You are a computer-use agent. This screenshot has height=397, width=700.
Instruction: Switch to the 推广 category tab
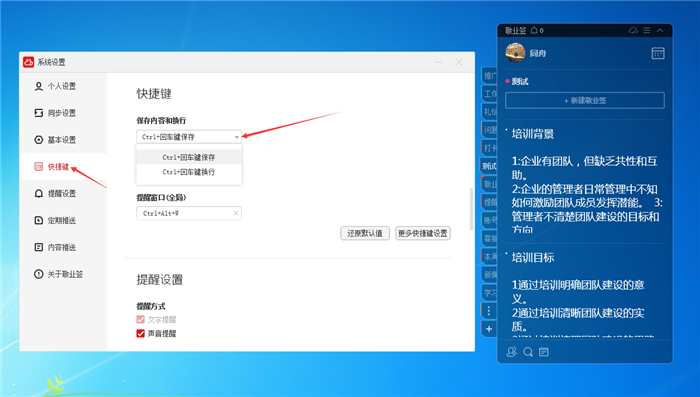tap(490, 75)
